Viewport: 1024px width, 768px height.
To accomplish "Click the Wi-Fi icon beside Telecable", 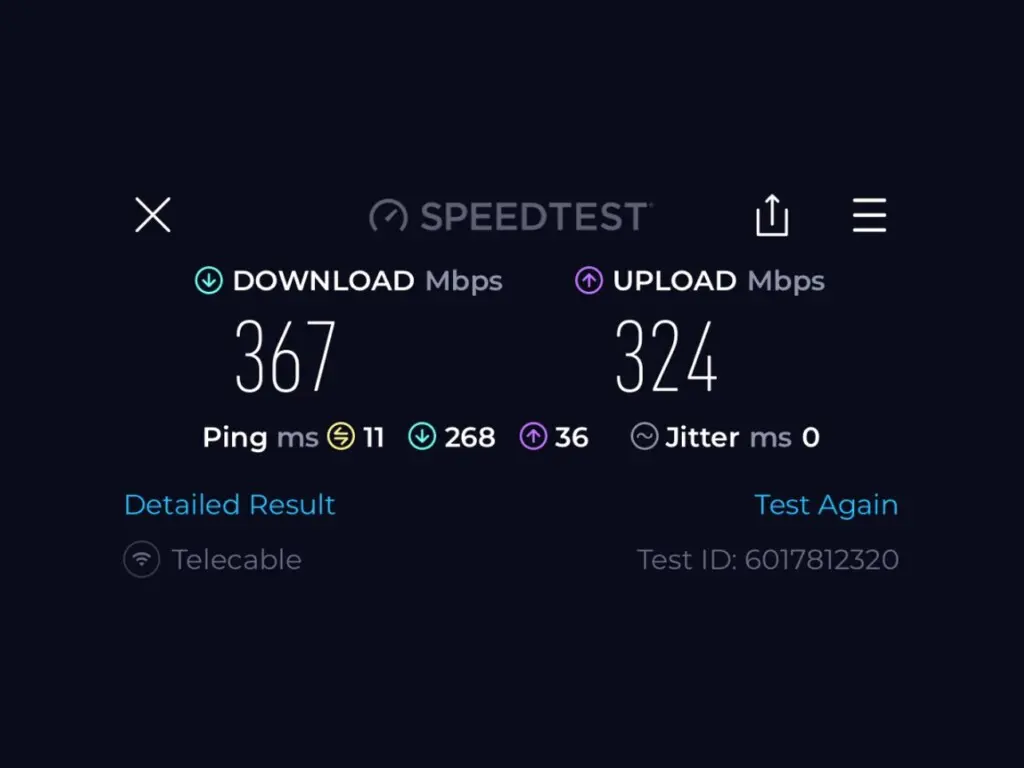I will (x=142, y=560).
